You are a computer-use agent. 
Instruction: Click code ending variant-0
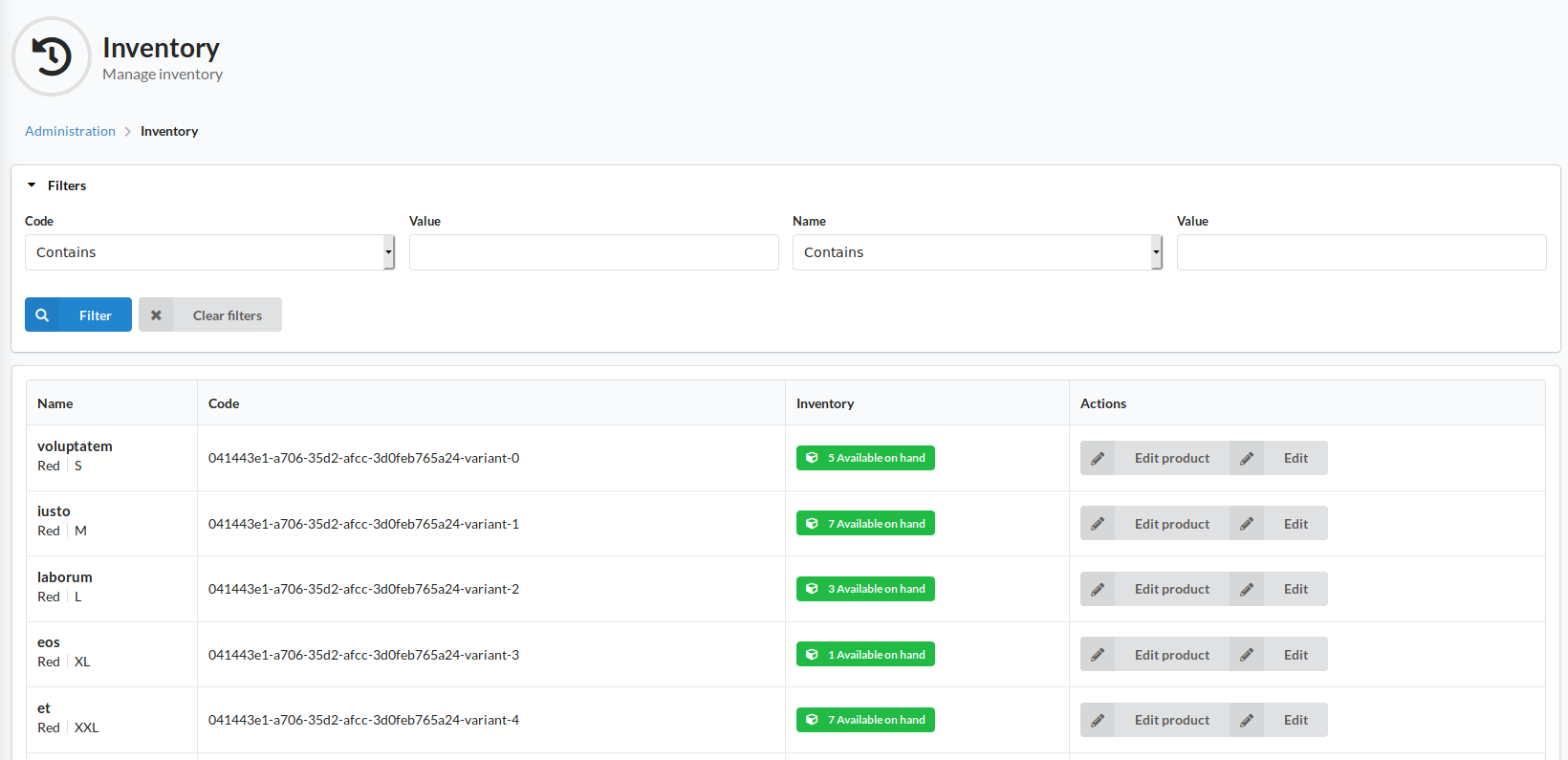click(364, 458)
